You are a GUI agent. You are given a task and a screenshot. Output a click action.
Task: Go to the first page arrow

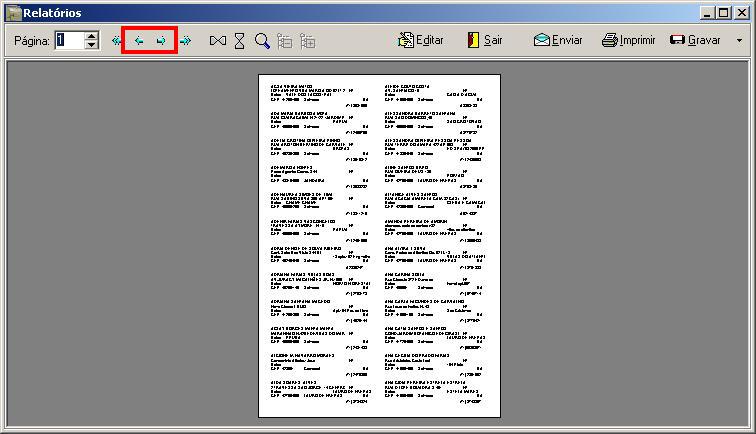116,41
